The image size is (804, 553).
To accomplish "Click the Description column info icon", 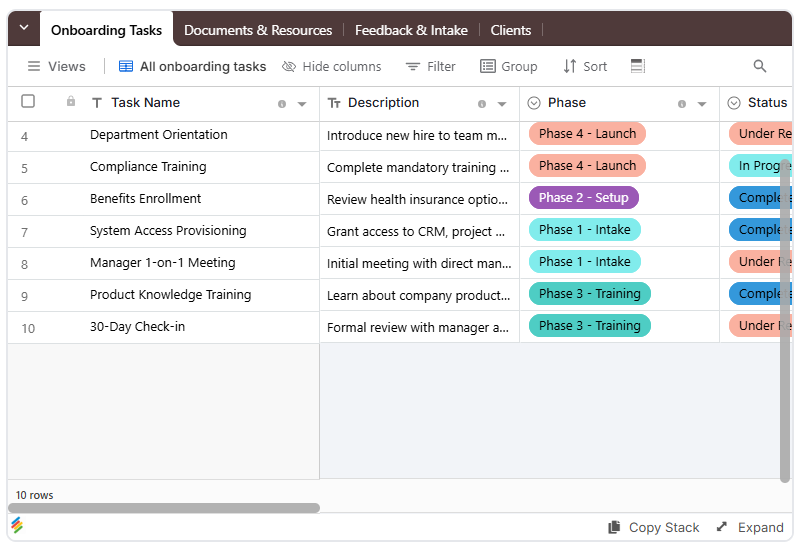I will pyautogui.click(x=481, y=104).
